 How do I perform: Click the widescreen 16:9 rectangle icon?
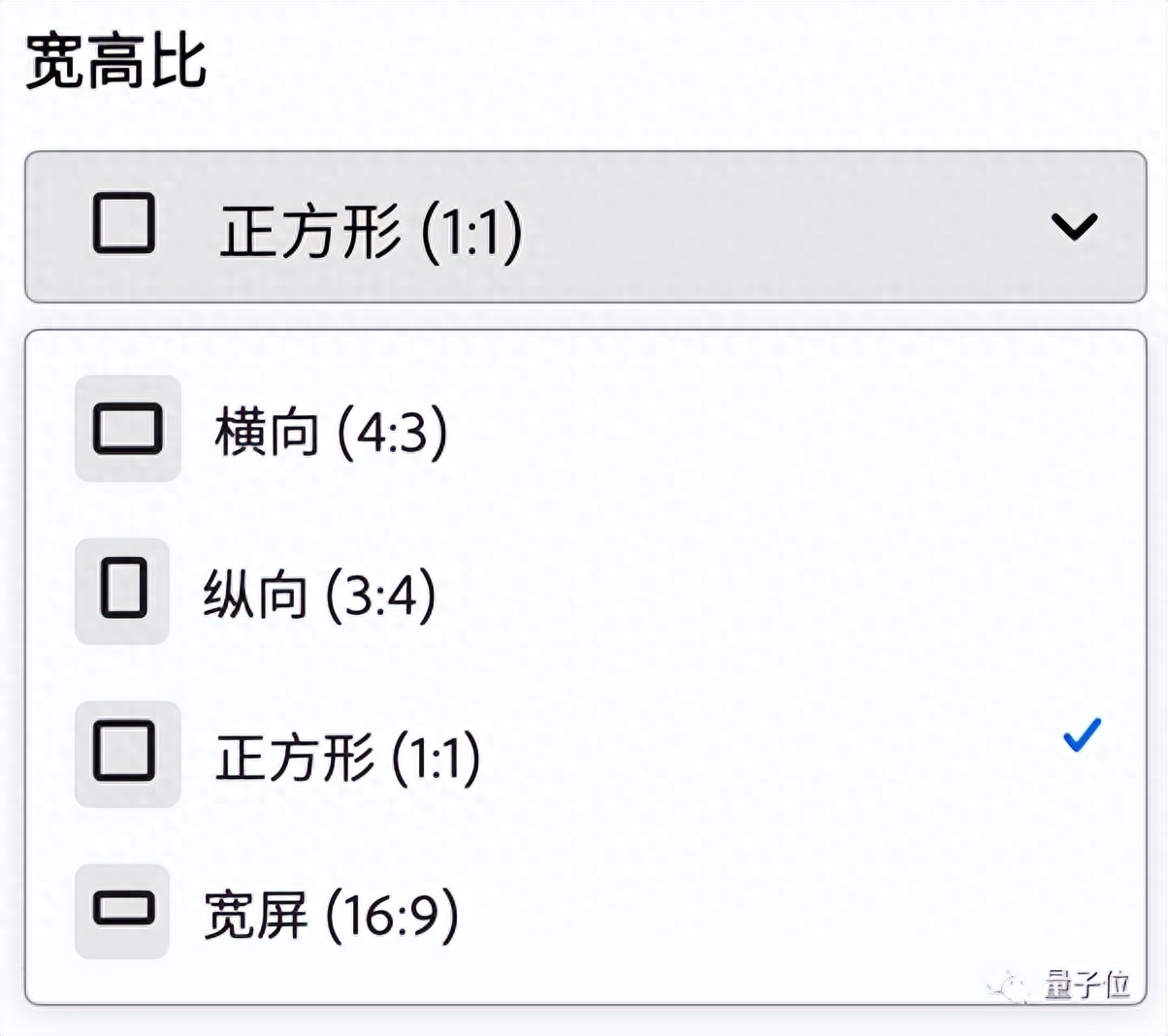(123, 911)
